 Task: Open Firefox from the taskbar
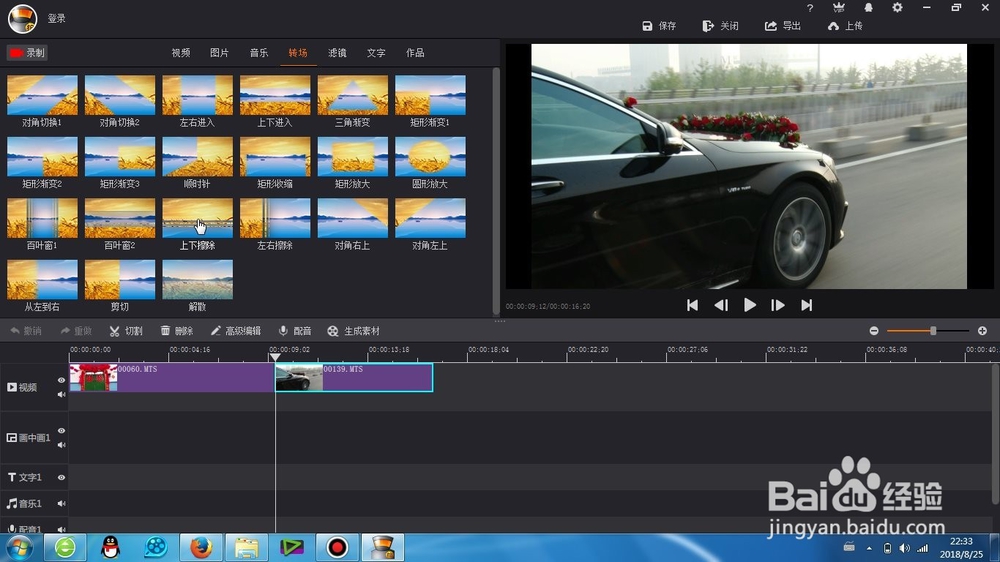(201, 547)
